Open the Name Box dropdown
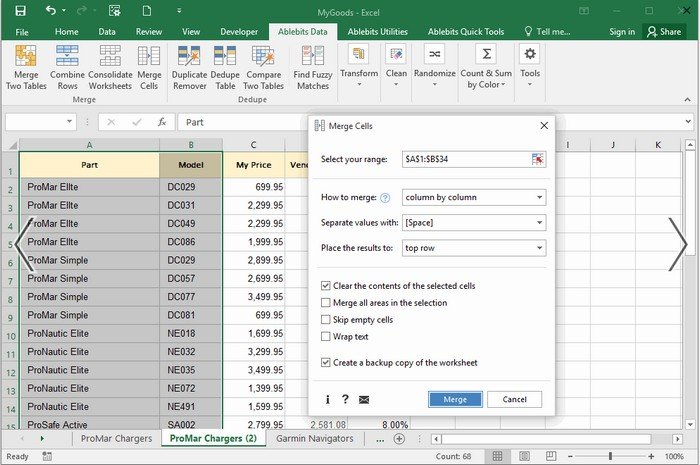The image size is (700, 465). 69,121
